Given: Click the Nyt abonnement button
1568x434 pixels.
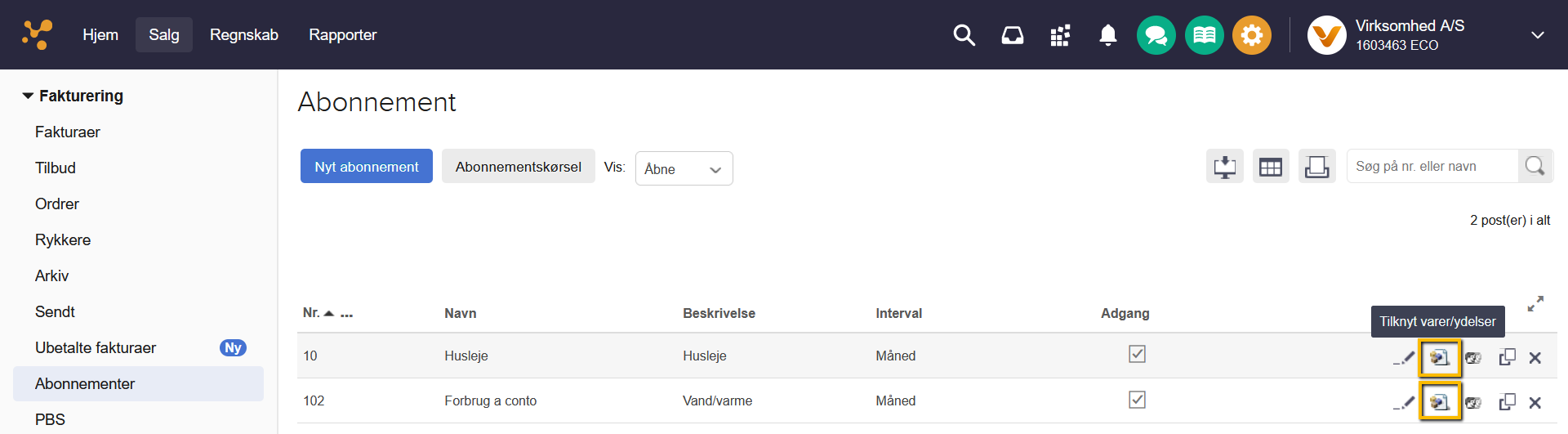Looking at the screenshot, I should [x=367, y=167].
